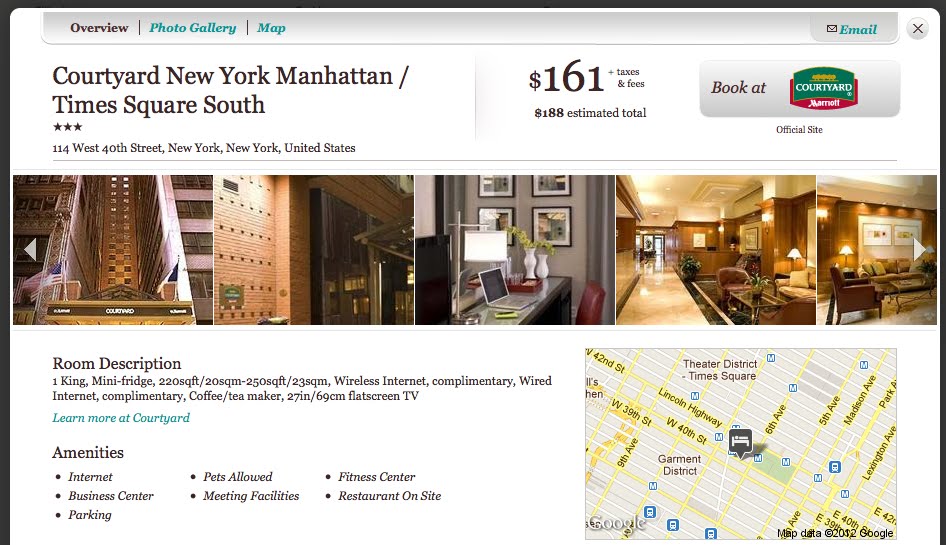The image size is (946, 545).
Task: Advance gallery with the right arrow
Action: 919,249
